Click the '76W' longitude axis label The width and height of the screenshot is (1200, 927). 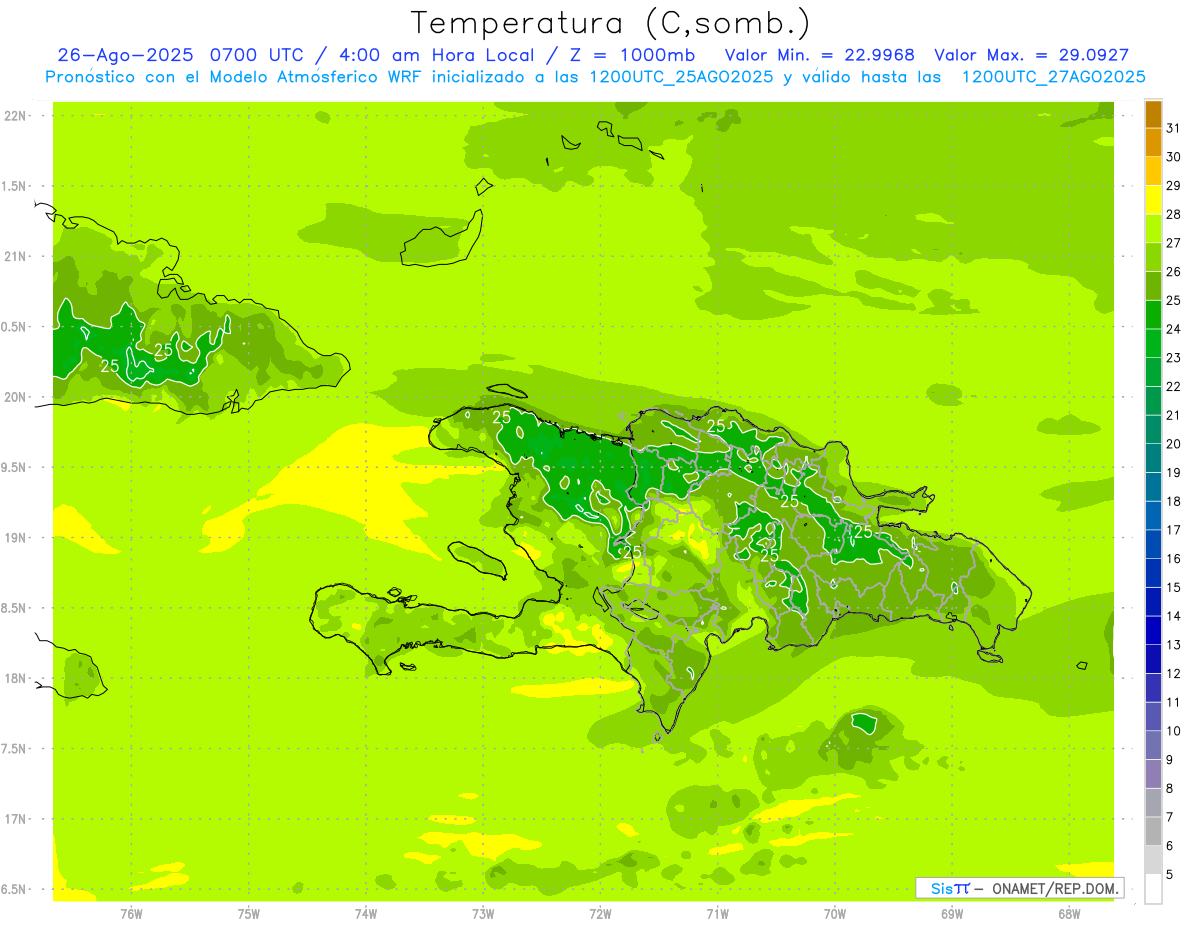click(132, 913)
